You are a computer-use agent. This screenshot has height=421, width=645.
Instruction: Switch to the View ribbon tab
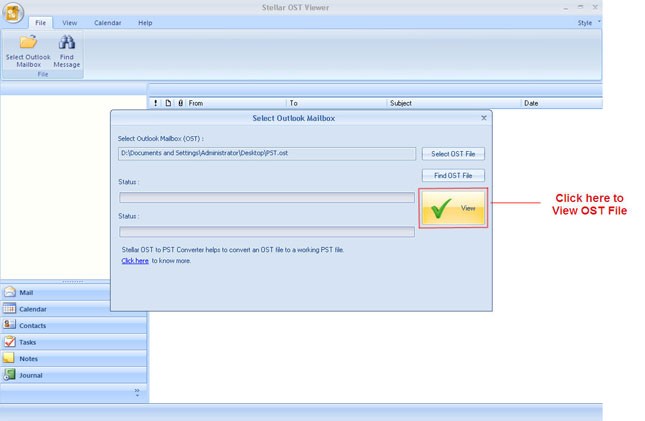[x=70, y=23]
